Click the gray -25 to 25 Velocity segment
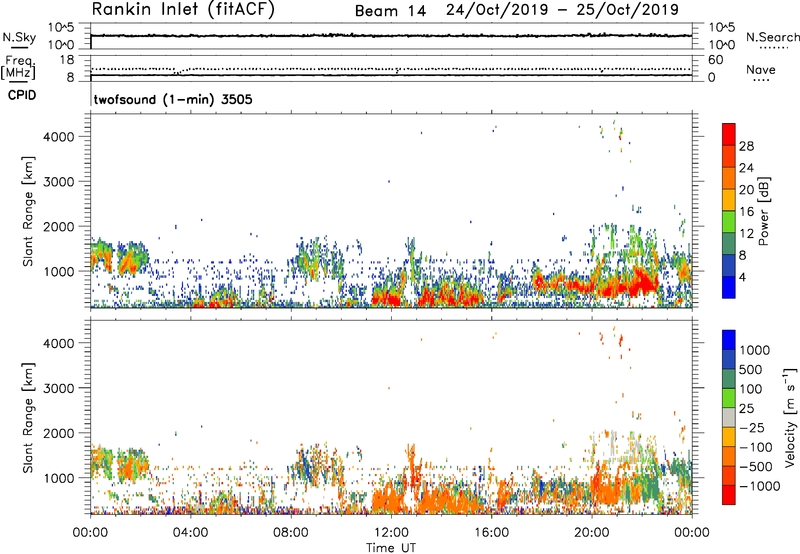The width and height of the screenshot is (800, 554). point(729,417)
